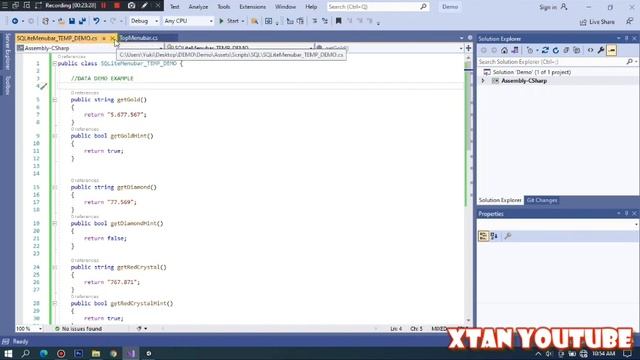Image resolution: width=640 pixels, height=360 pixels.
Task: Pause the screen recording
Action: coord(104,6)
